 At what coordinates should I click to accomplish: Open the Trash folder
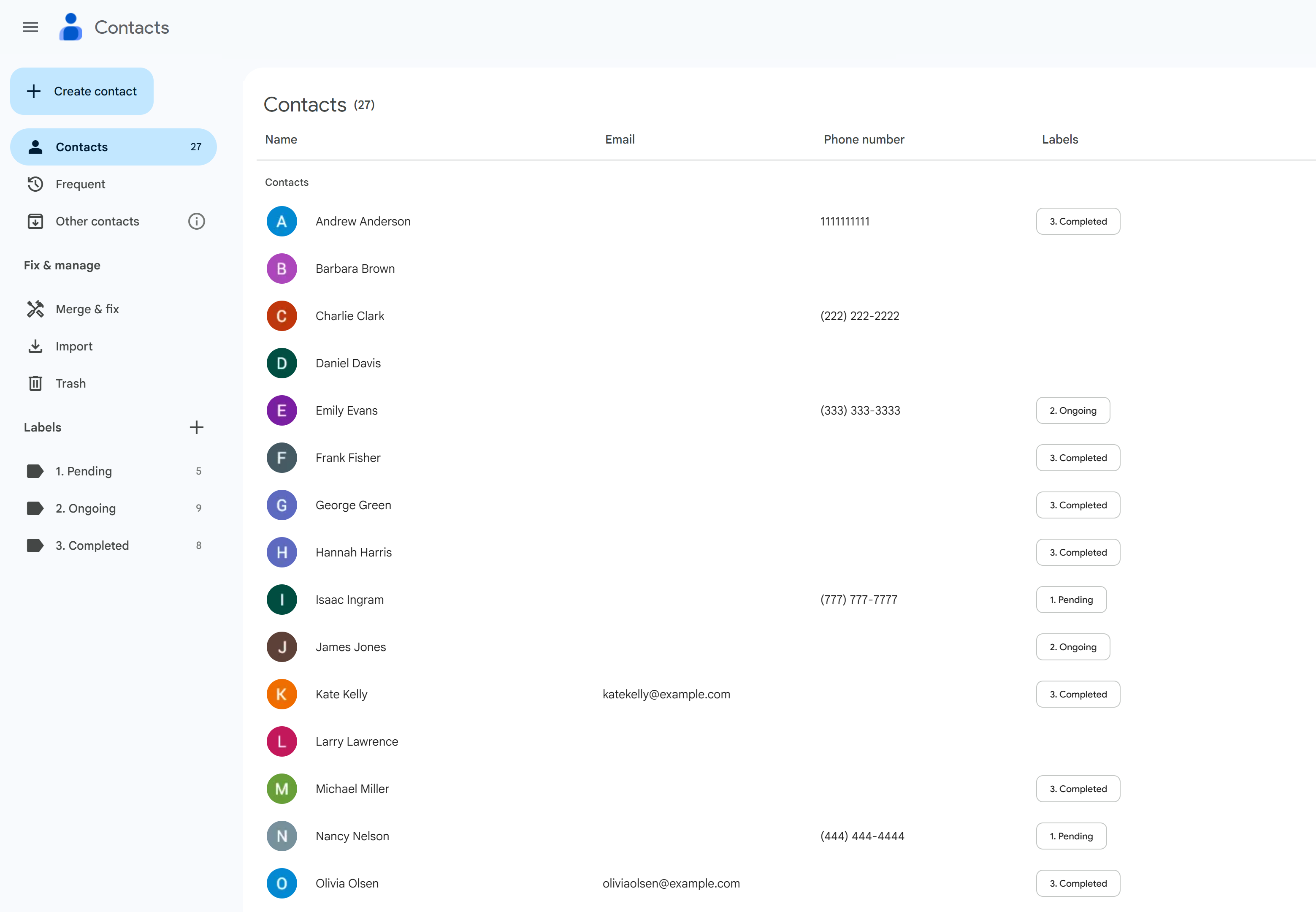(x=70, y=383)
